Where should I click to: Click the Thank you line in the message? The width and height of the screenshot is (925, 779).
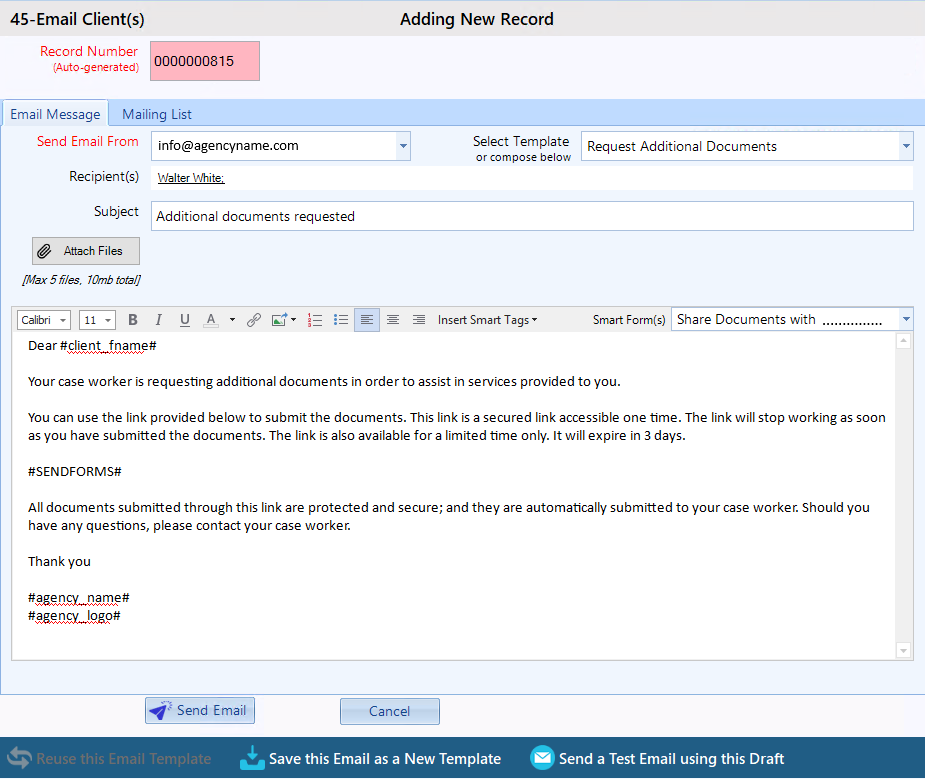coord(59,561)
